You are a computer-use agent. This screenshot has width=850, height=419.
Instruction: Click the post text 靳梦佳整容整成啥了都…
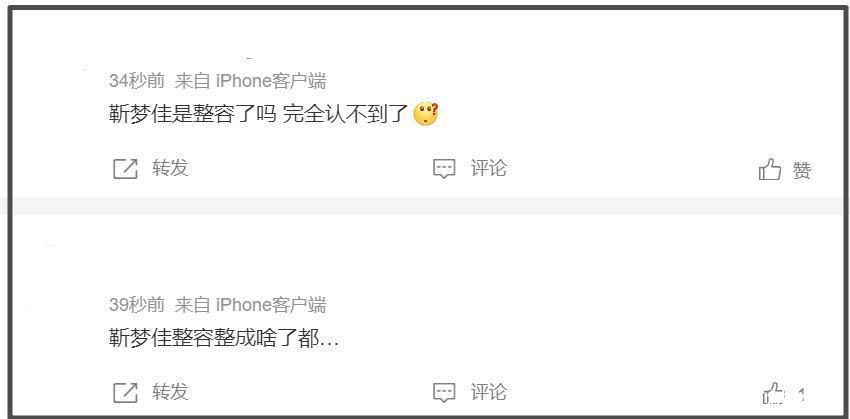224,339
